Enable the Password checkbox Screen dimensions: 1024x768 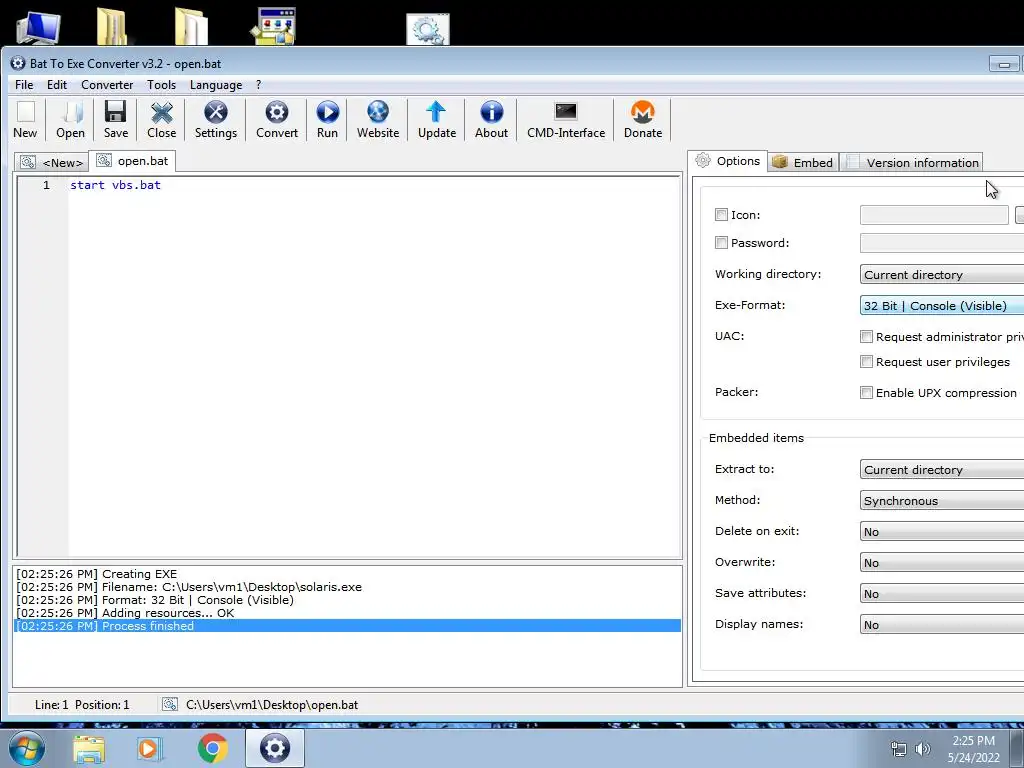[x=721, y=243]
